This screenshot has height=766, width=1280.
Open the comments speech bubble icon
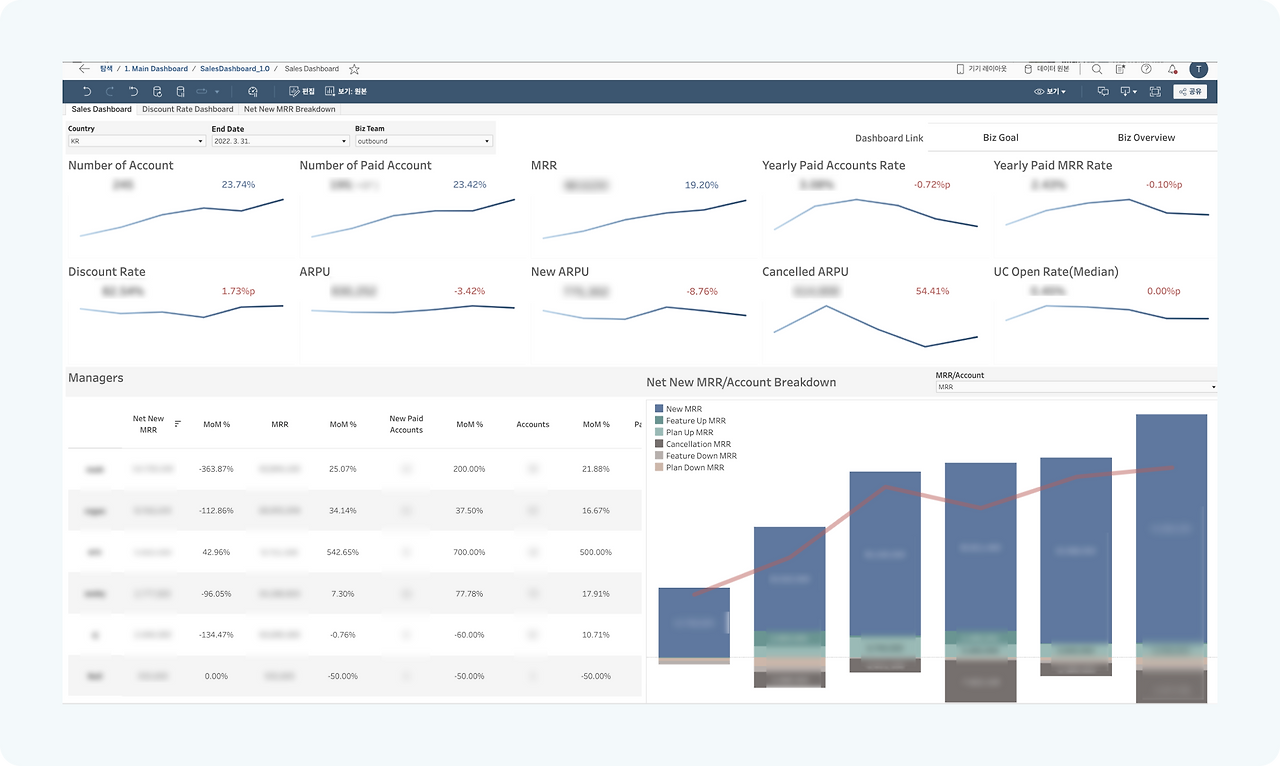pyautogui.click(x=1103, y=91)
